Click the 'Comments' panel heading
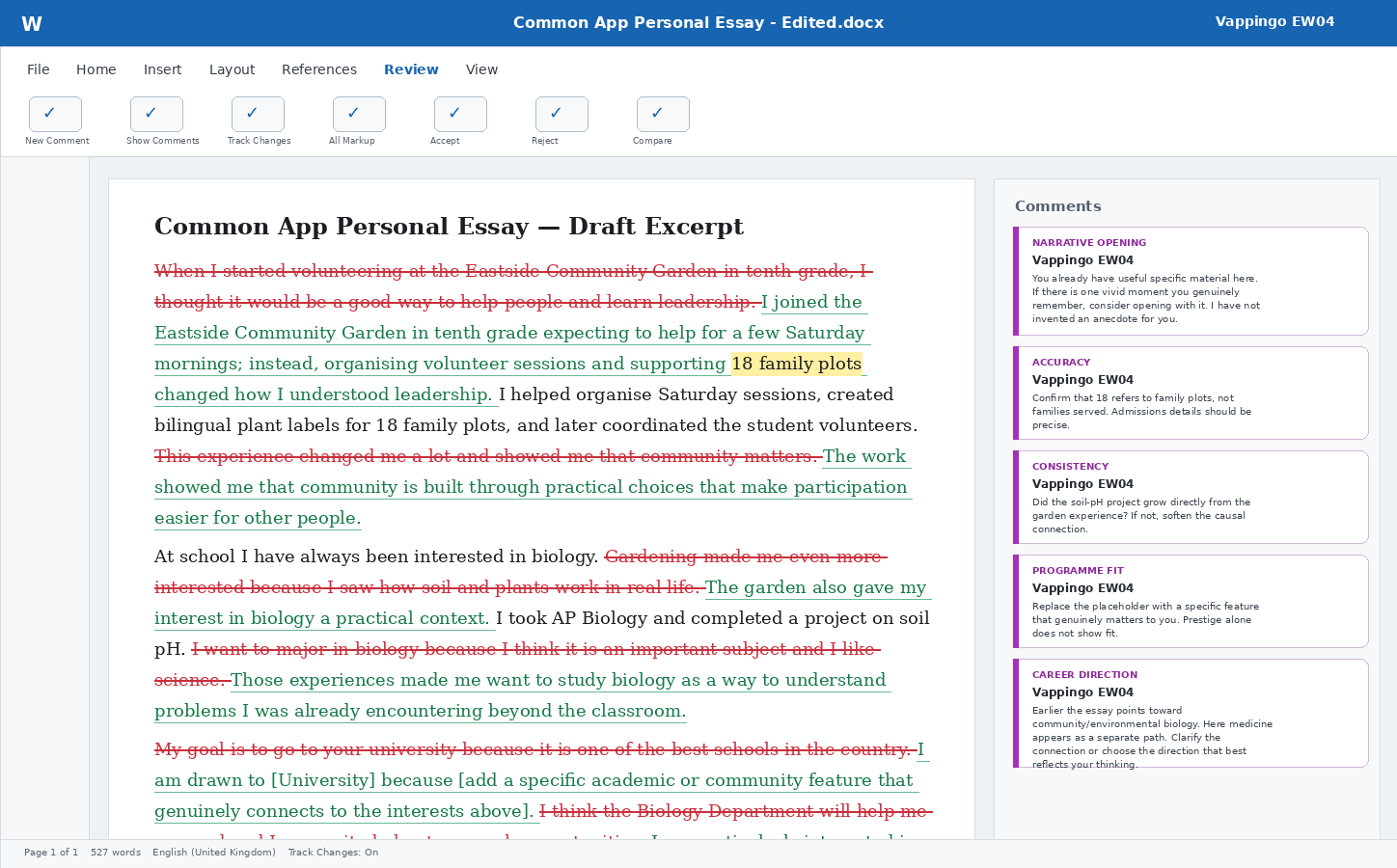Screen dimensions: 1397x868 [1058, 206]
